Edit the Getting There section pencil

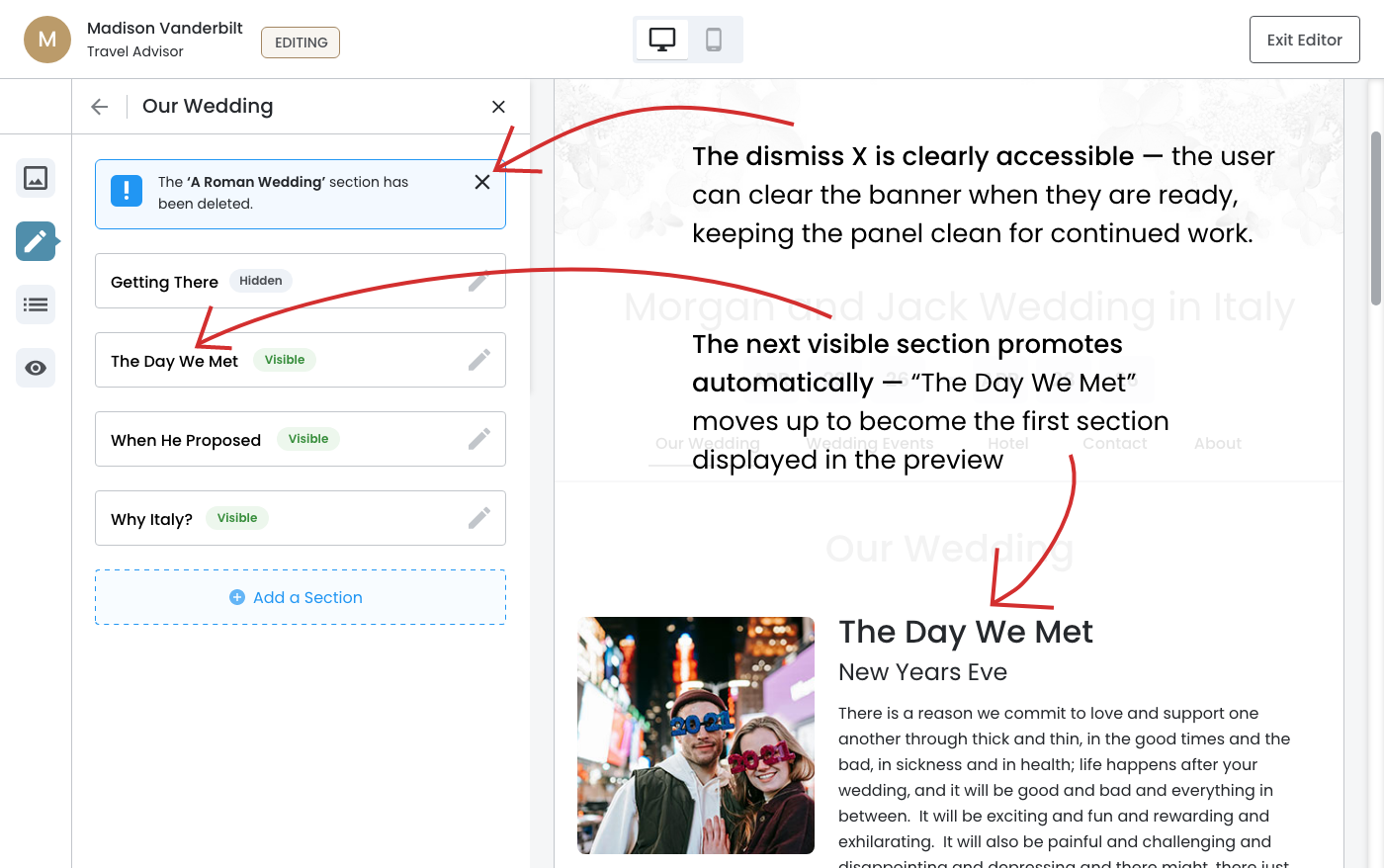[x=479, y=281]
